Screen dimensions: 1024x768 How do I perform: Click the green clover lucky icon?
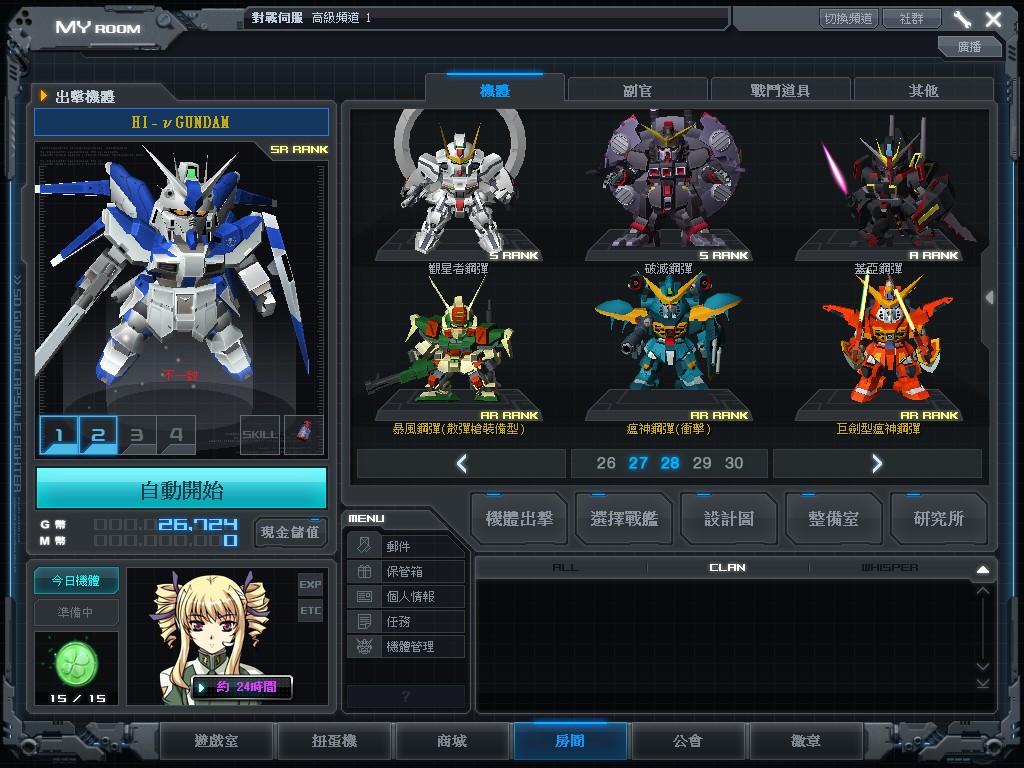pyautogui.click(x=76, y=661)
